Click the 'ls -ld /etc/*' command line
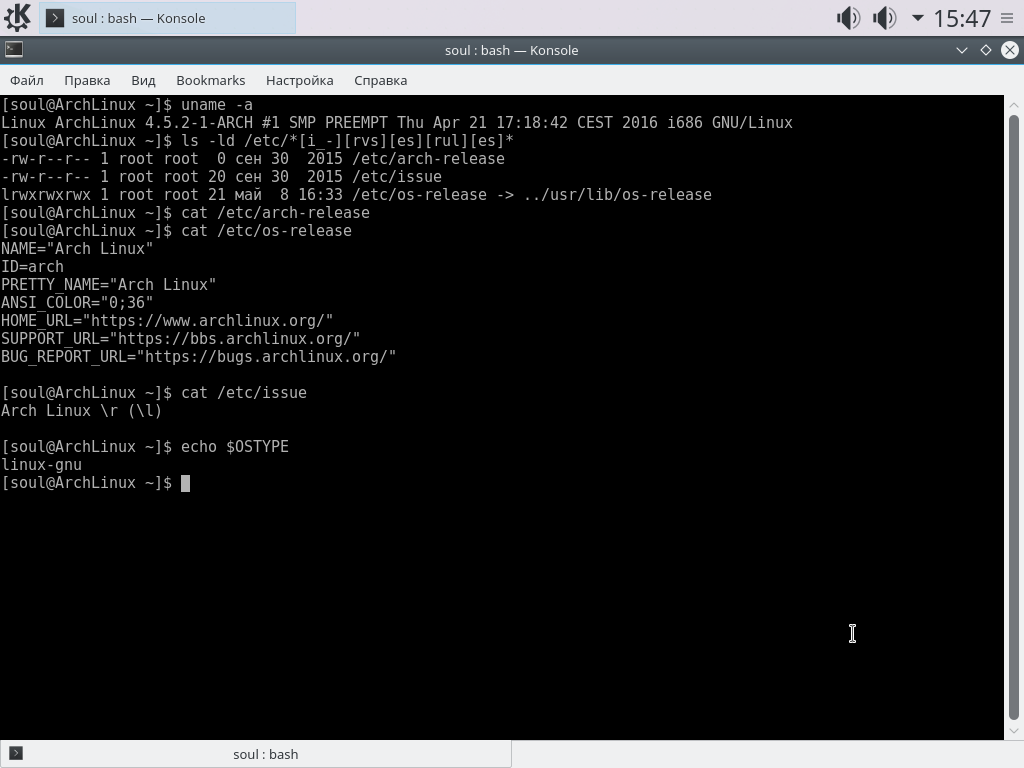This screenshot has width=1024, height=768. (347, 141)
